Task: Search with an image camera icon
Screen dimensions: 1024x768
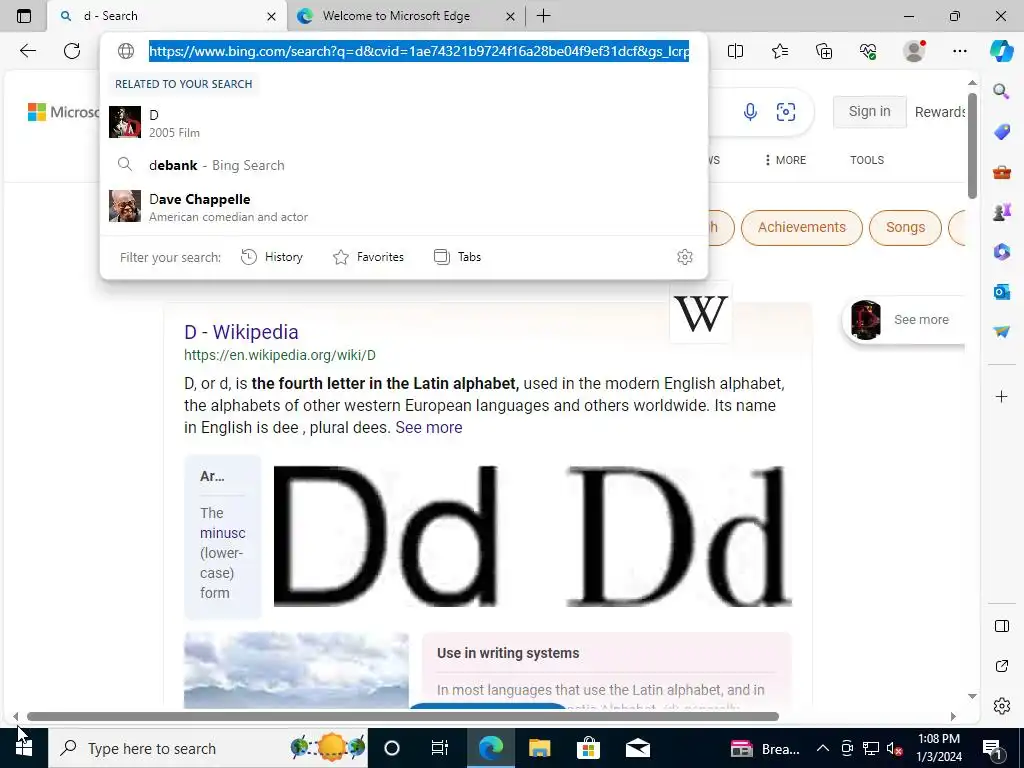Action: [786, 112]
